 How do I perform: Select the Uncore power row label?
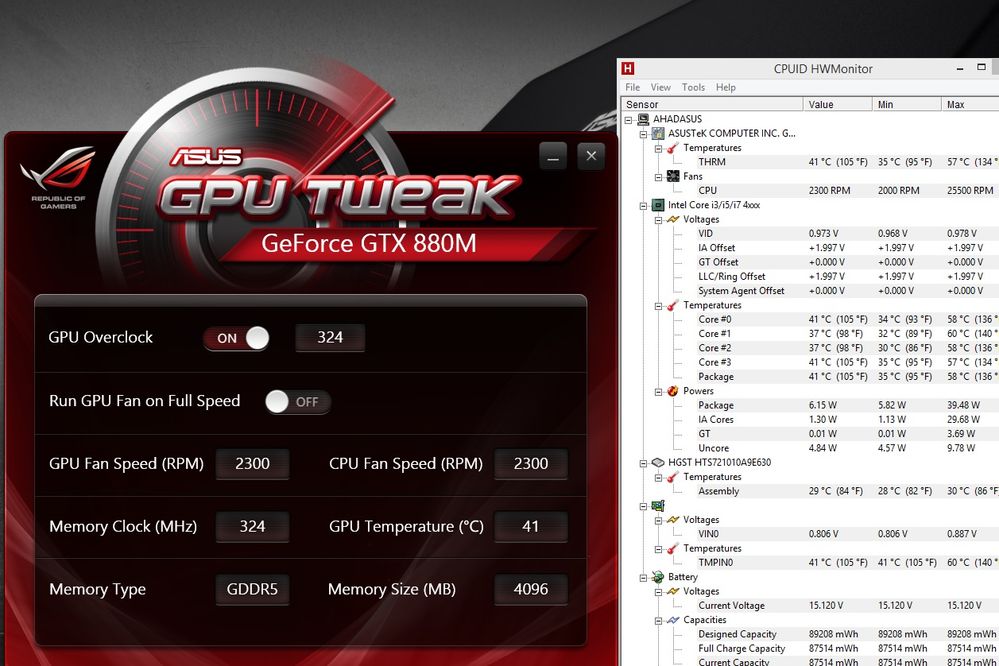[x=714, y=448]
